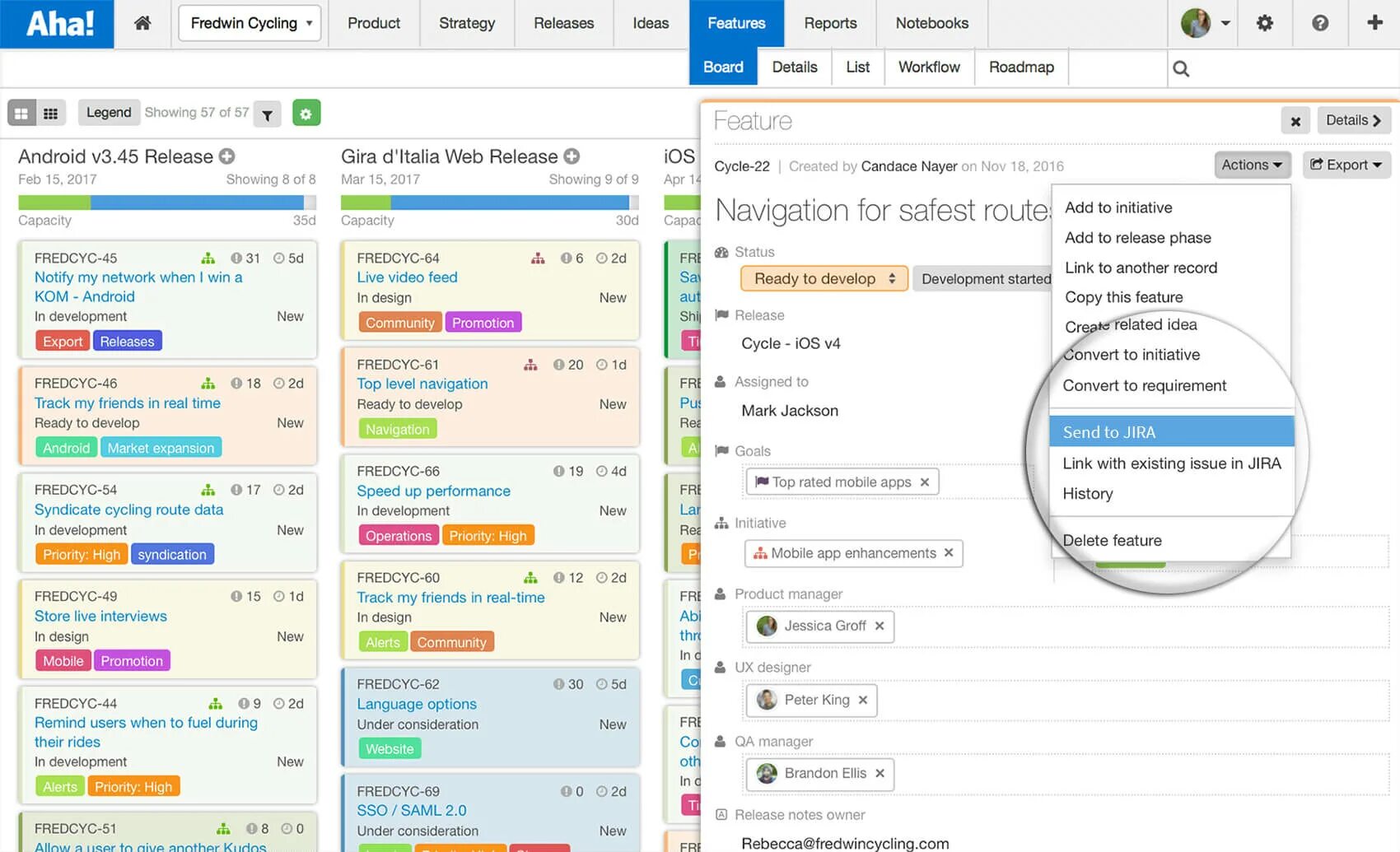Remove Jessica Groff as product manager

coord(880,626)
